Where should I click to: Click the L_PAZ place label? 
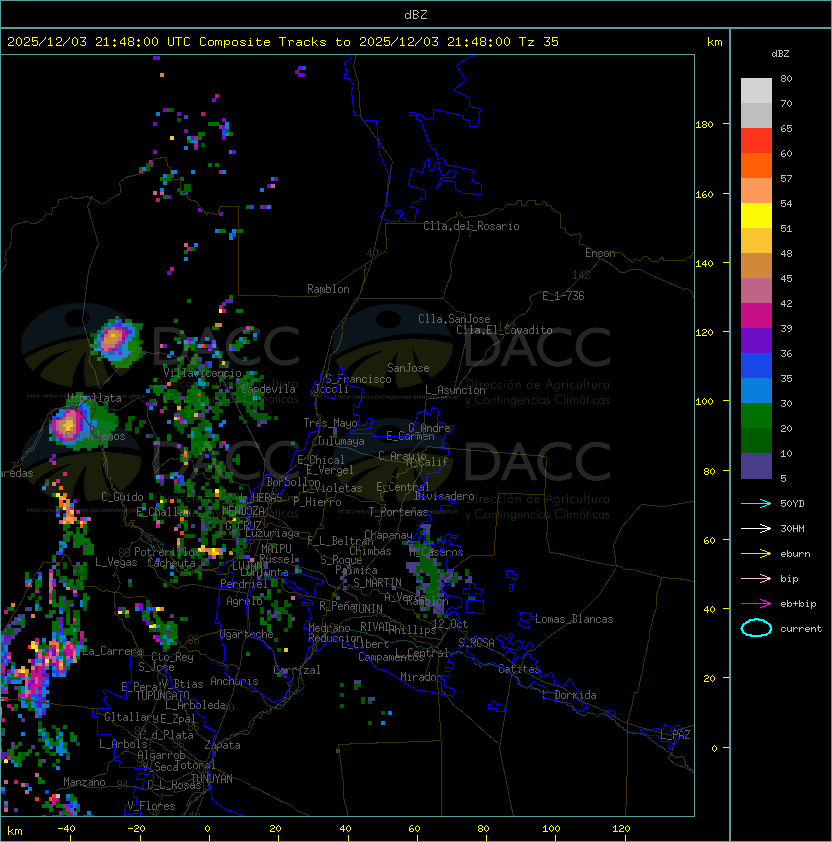tap(675, 735)
